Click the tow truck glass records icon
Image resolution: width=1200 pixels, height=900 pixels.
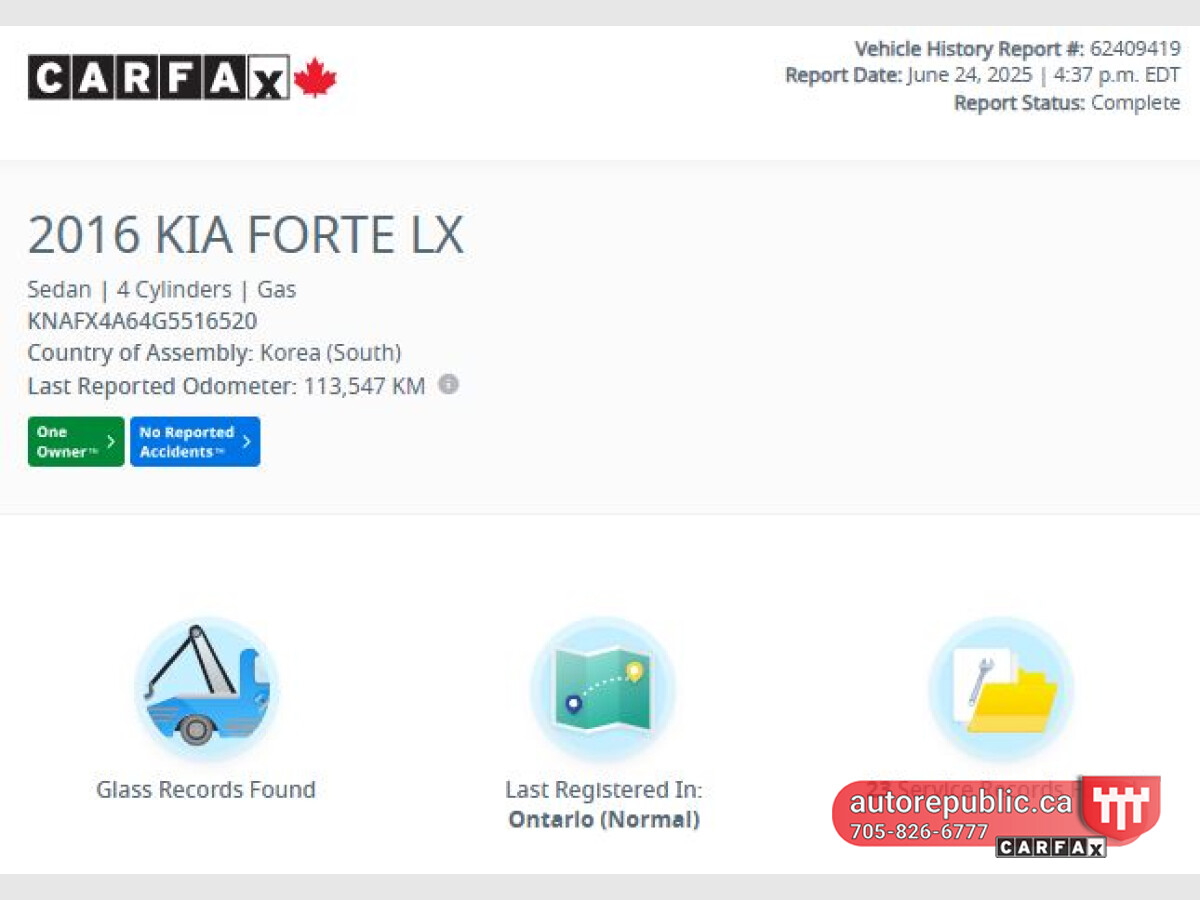click(206, 689)
